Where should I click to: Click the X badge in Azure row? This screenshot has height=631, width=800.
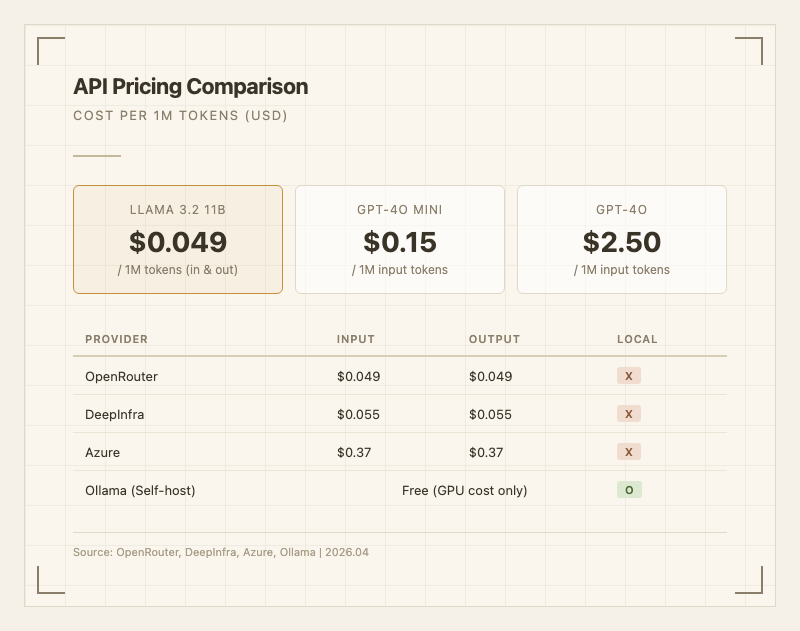click(628, 452)
